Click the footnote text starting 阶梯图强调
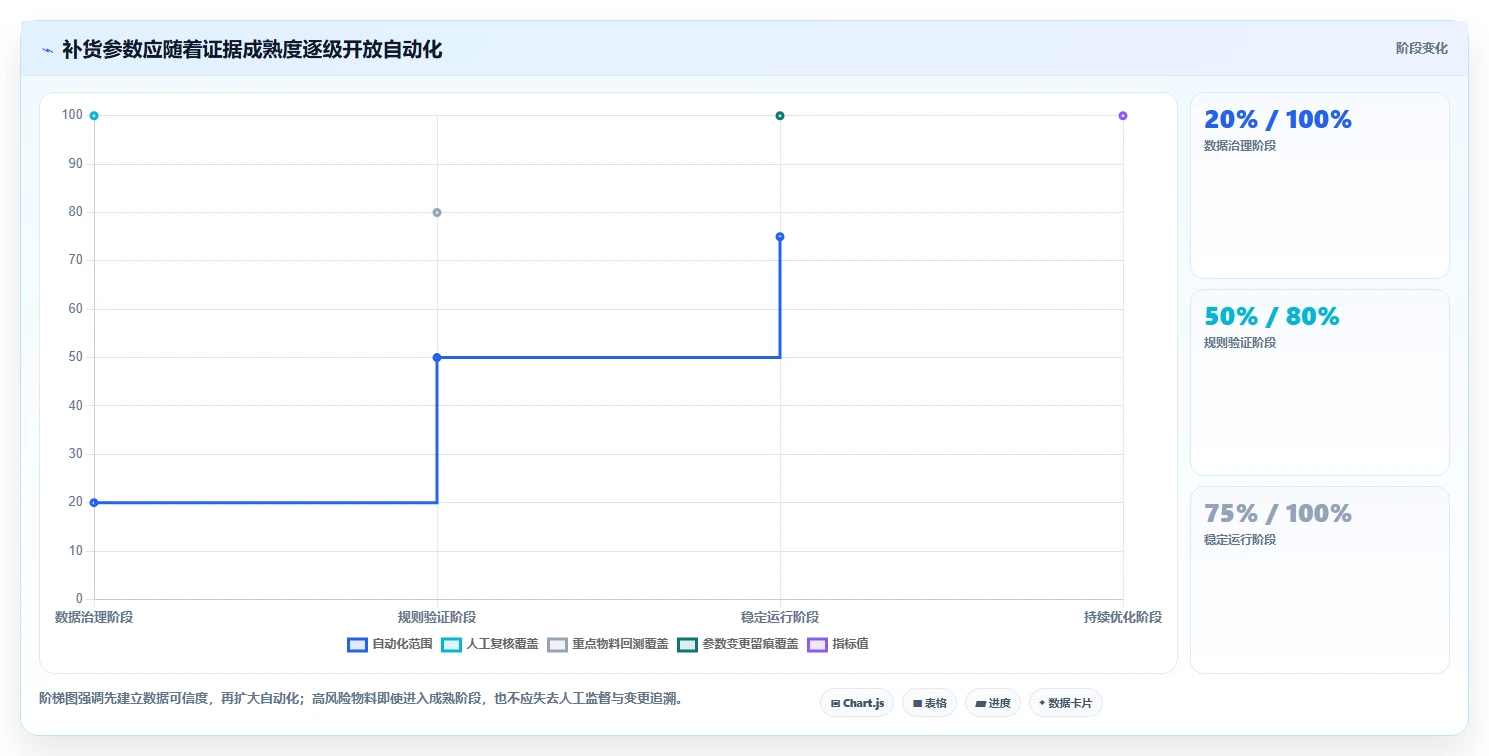 tap(364, 698)
